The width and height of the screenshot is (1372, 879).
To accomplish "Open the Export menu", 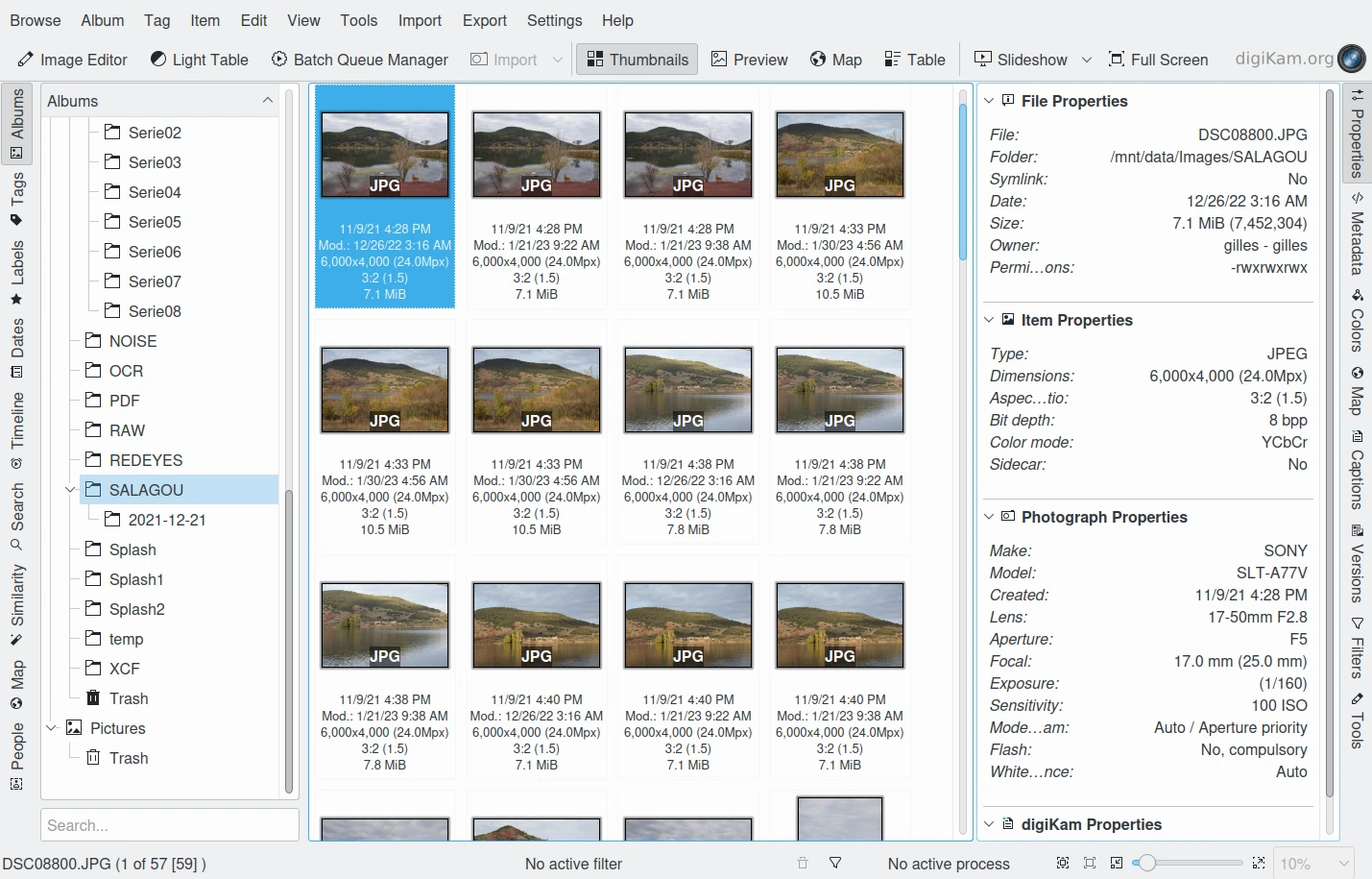I will [484, 20].
